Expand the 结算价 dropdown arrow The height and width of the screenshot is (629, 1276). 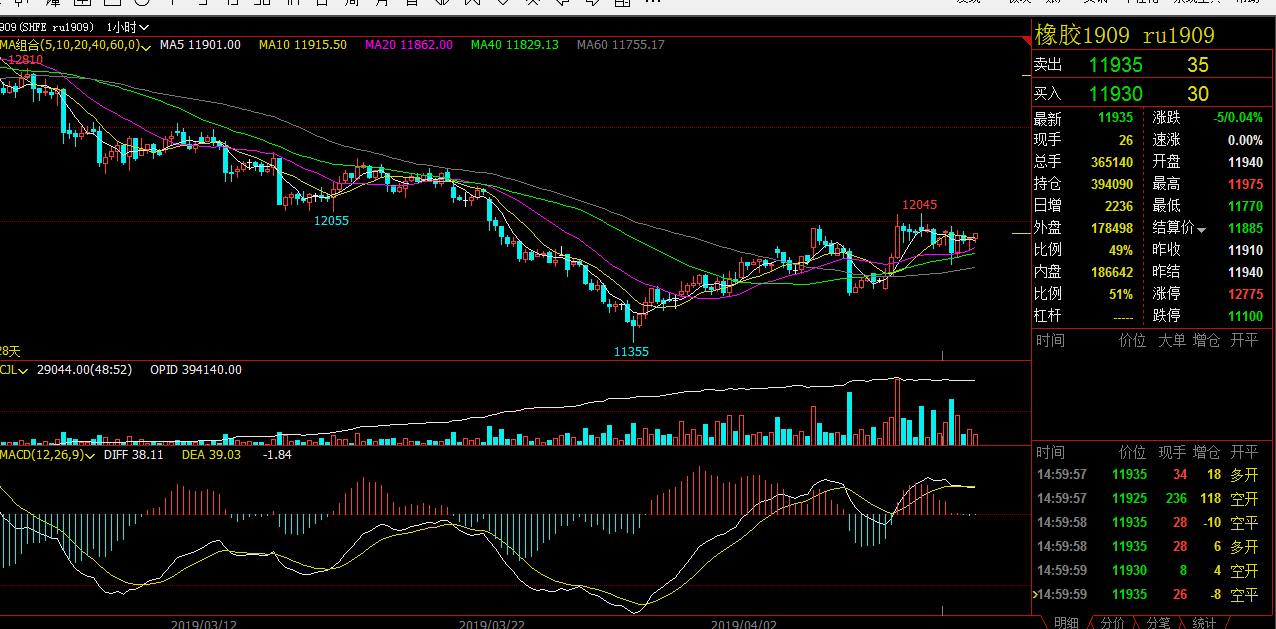(1201, 230)
